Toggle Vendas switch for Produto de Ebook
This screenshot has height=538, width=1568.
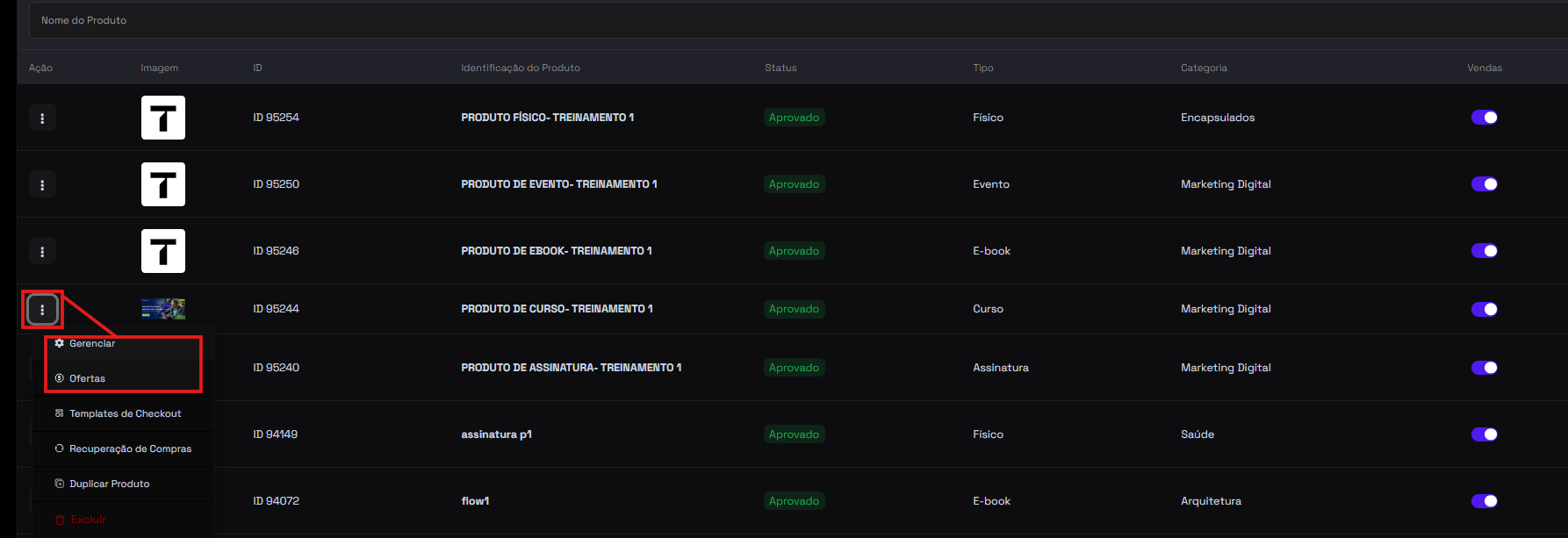1484,251
